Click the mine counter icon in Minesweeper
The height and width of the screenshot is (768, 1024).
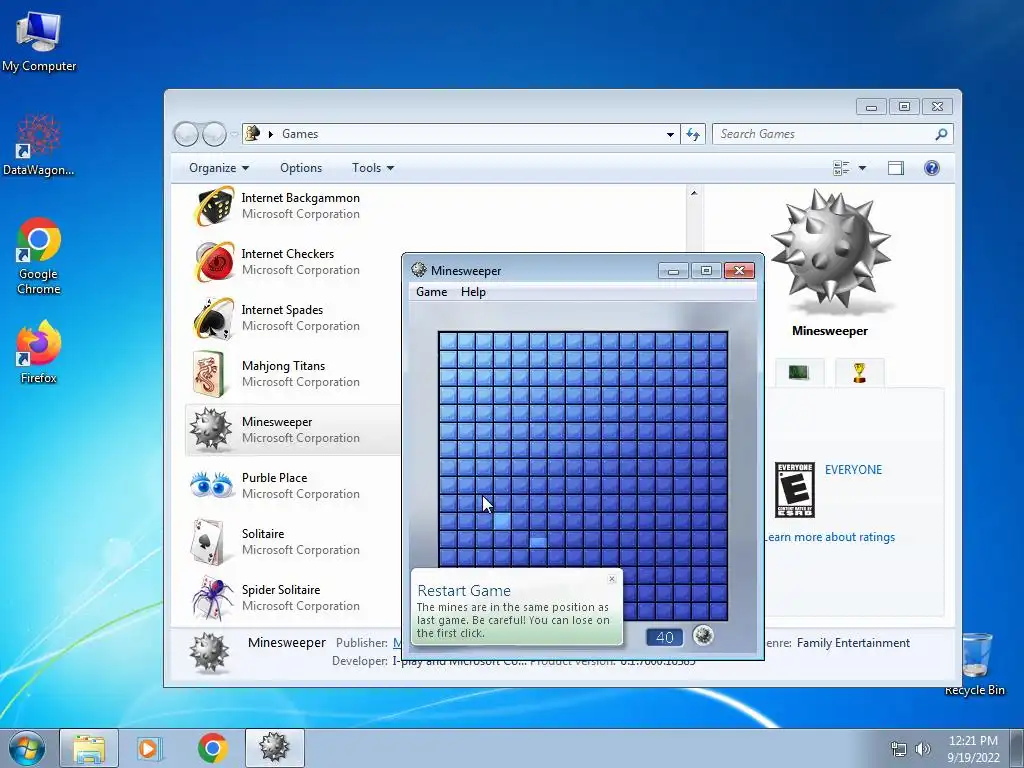[x=703, y=635]
